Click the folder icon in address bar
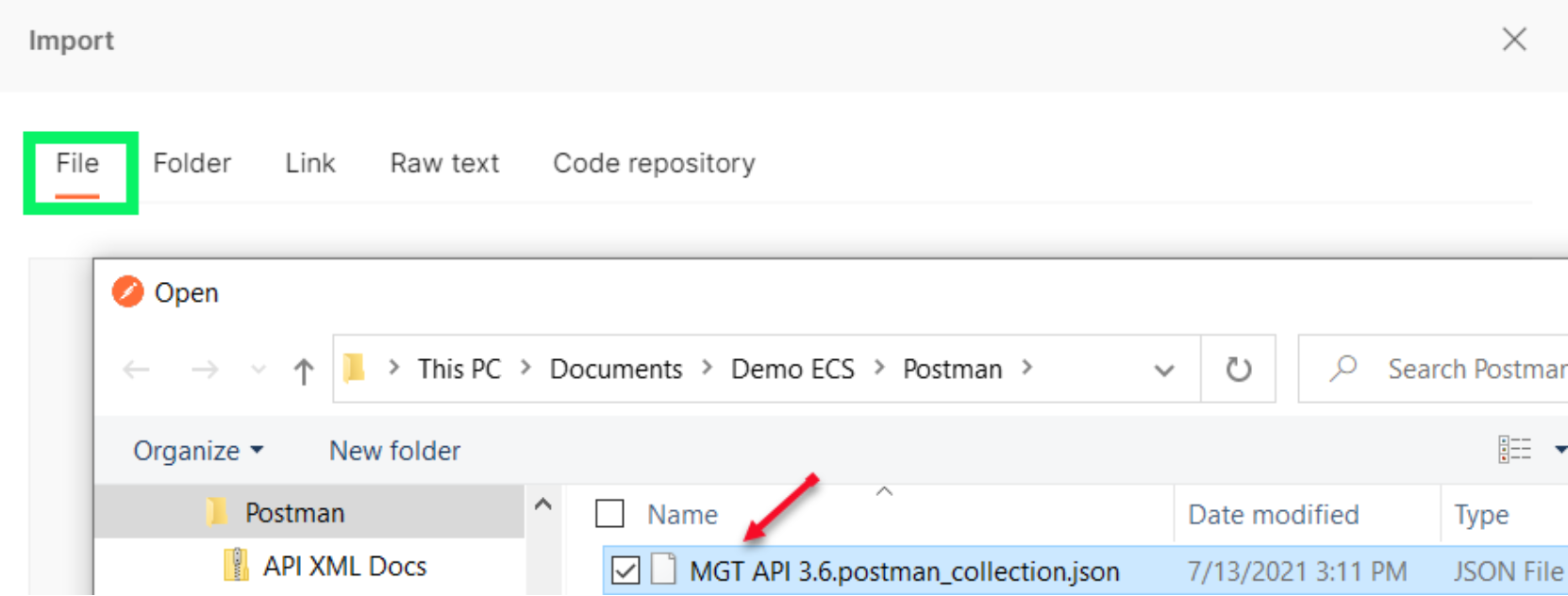Screen dimensions: 1568x596 coord(355,368)
